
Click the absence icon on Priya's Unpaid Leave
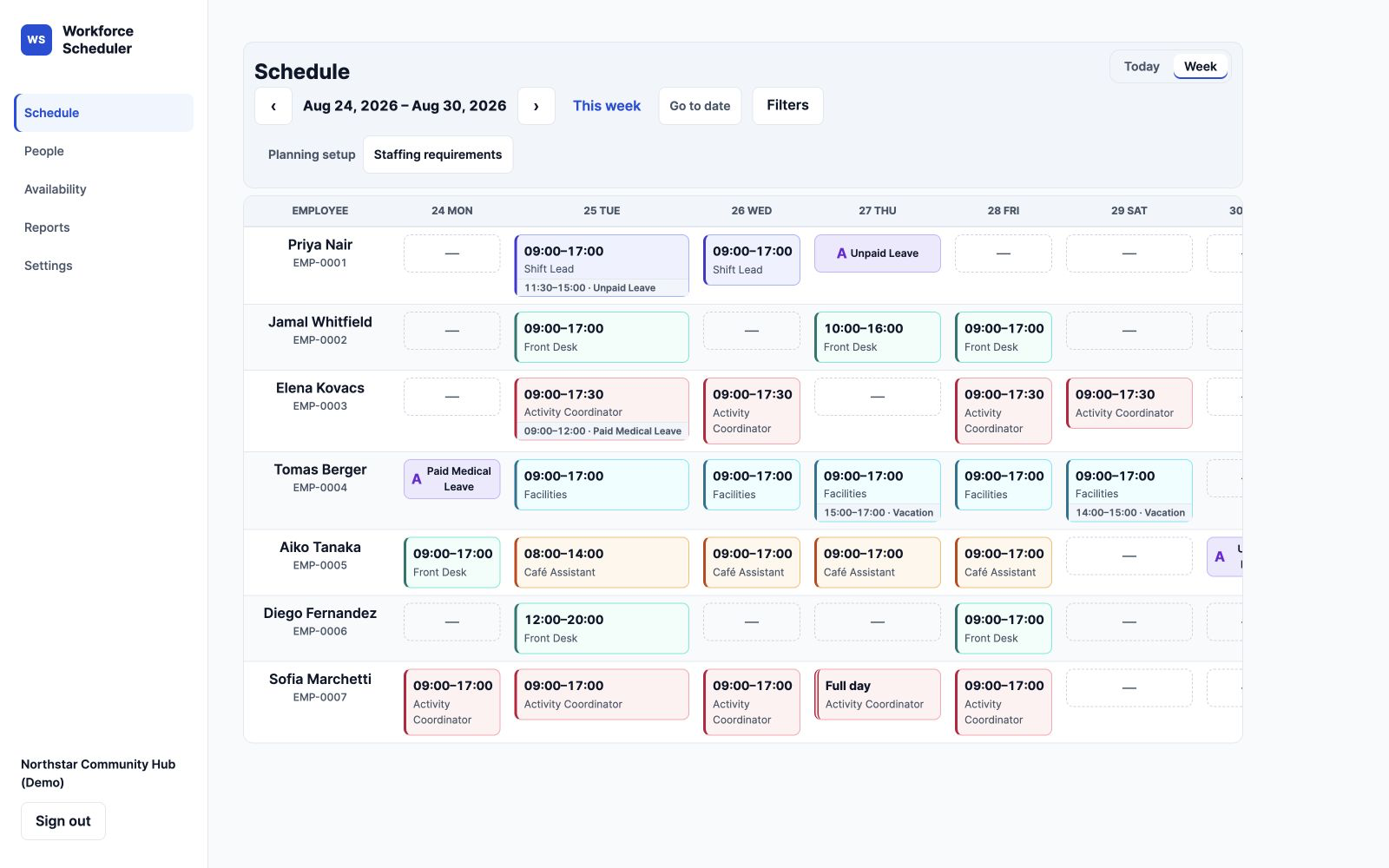841,253
